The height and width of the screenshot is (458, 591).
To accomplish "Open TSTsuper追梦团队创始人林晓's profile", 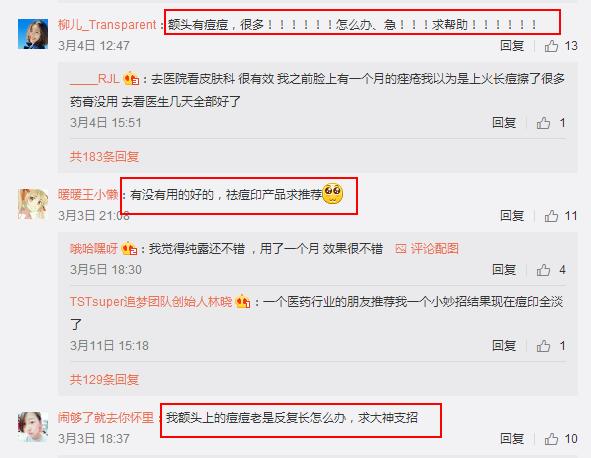I will (151, 302).
